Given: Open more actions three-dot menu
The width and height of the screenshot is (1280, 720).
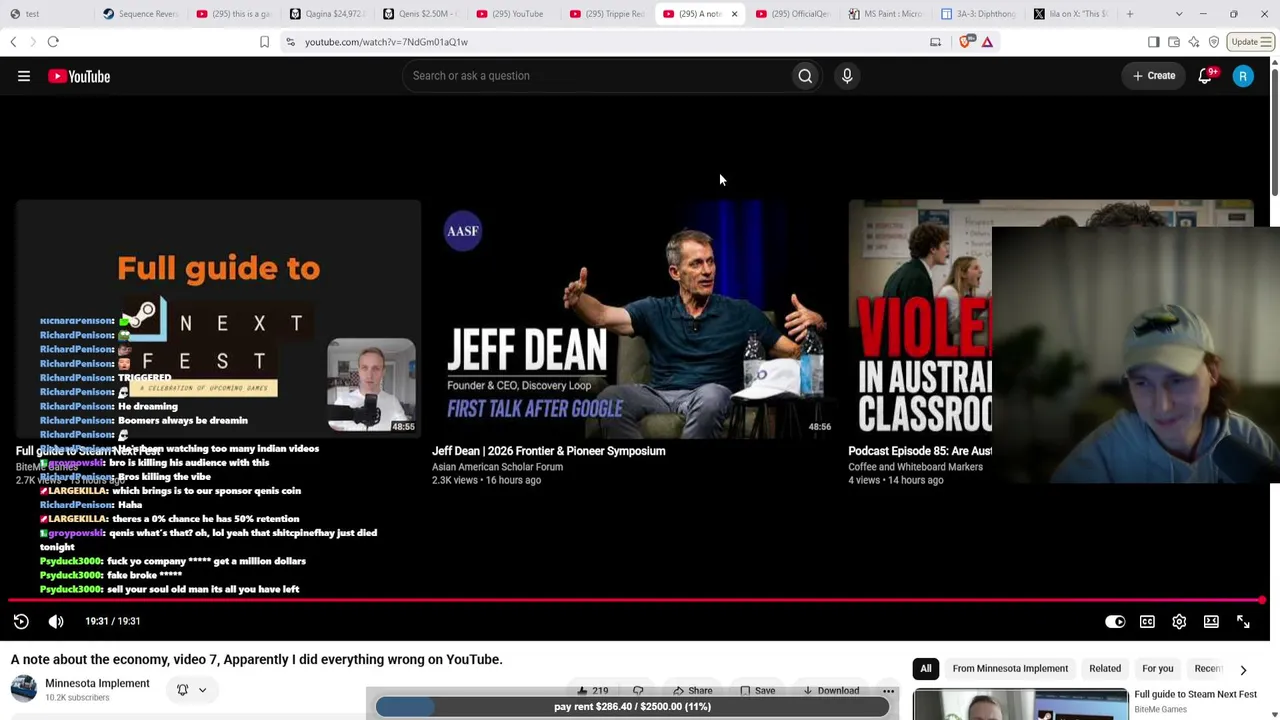Looking at the screenshot, I should click(x=888, y=691).
